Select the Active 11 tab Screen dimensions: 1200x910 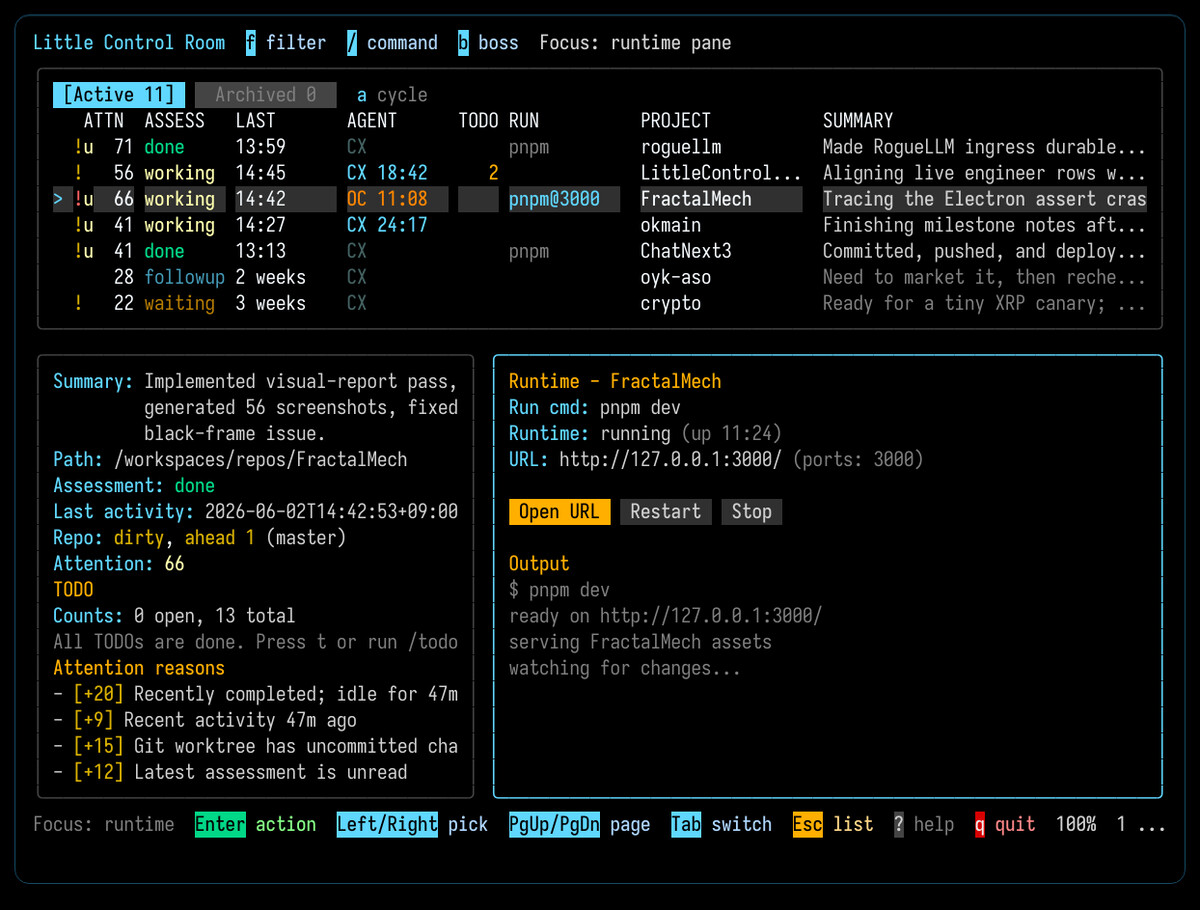[119, 95]
